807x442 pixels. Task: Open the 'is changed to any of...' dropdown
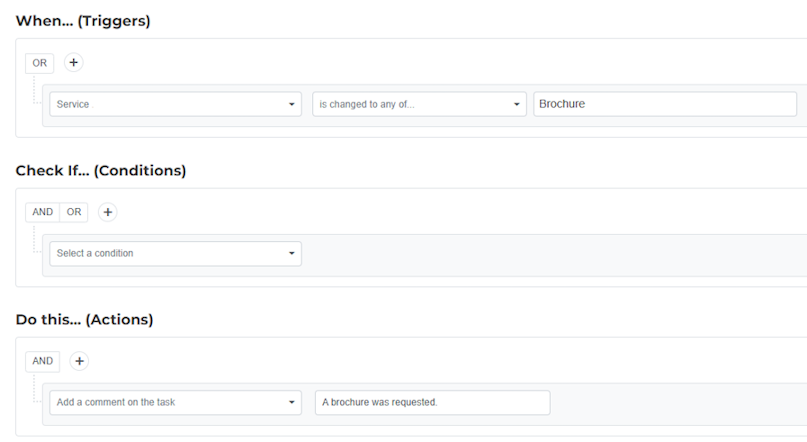(x=419, y=104)
